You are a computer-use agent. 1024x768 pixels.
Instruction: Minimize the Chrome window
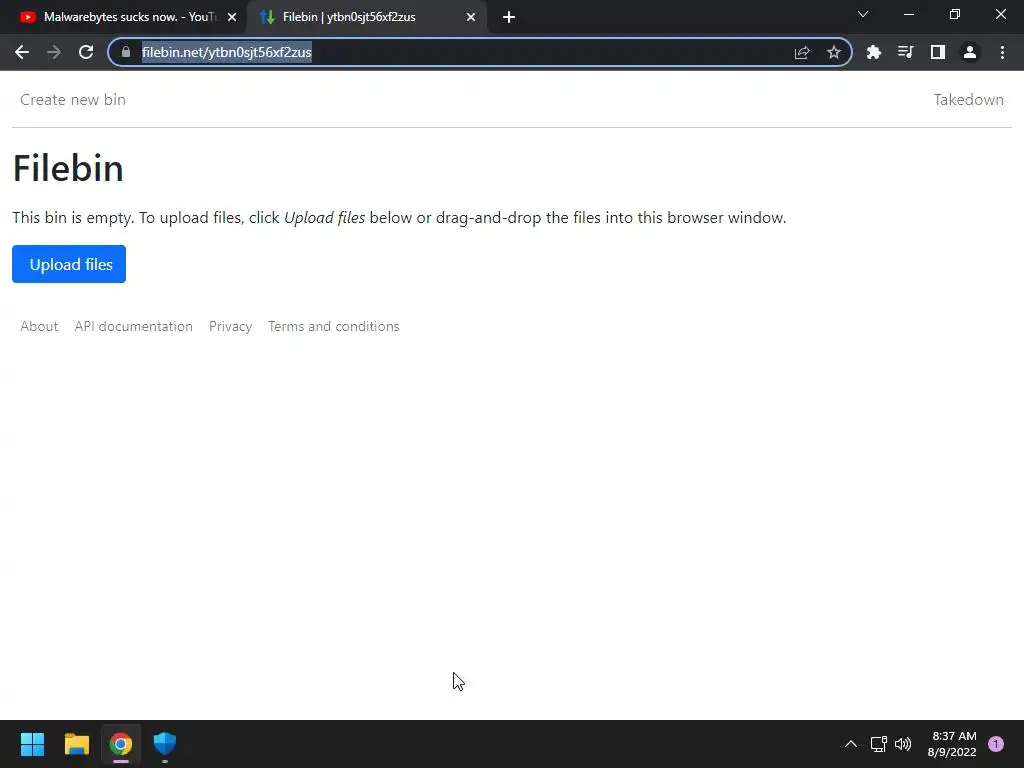pos(908,14)
